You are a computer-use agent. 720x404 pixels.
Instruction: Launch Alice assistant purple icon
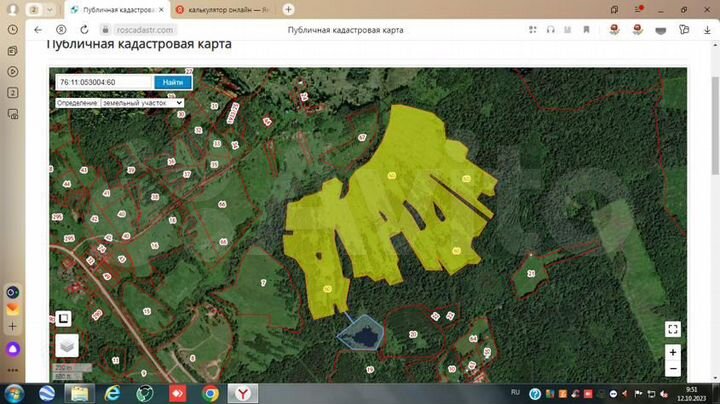(13, 349)
